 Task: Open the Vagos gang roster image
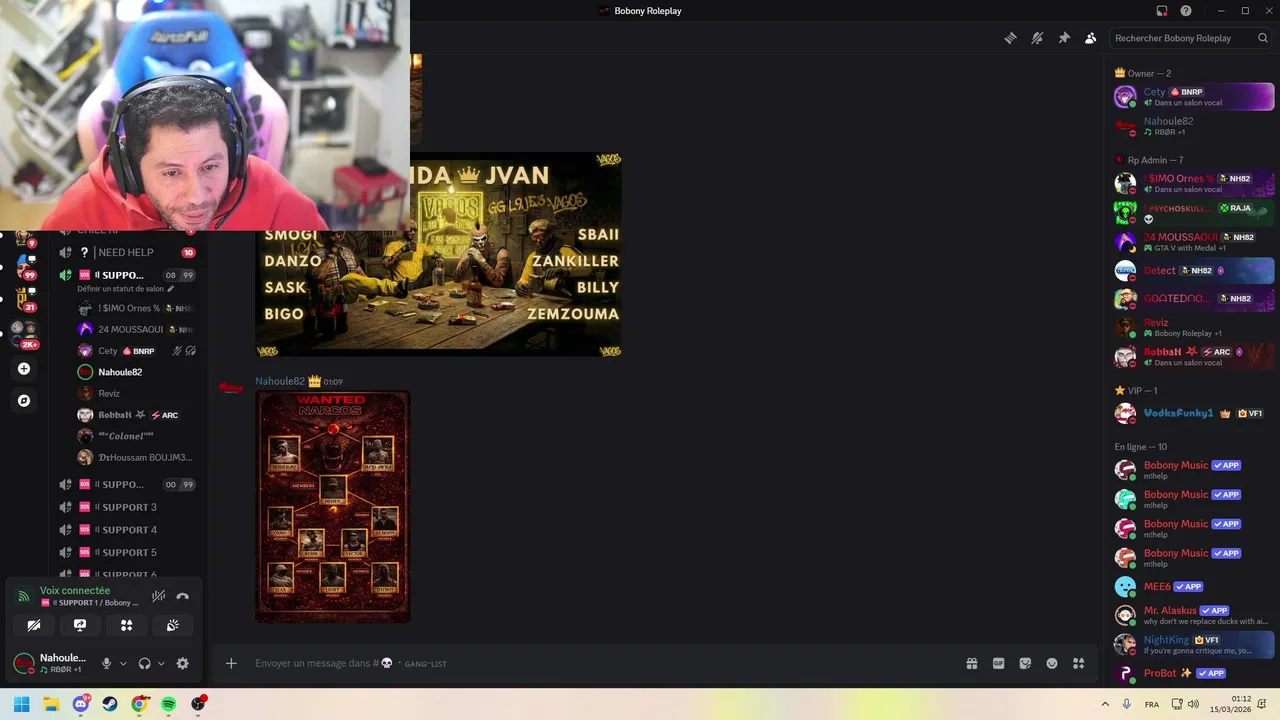point(438,254)
